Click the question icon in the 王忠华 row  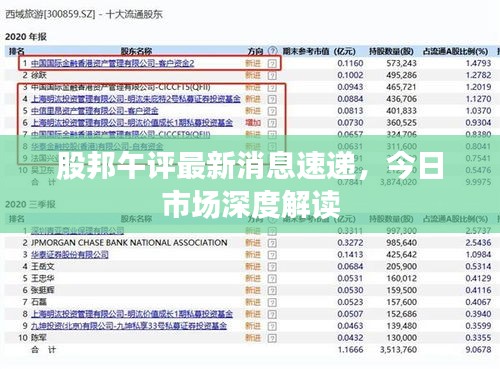(272, 279)
